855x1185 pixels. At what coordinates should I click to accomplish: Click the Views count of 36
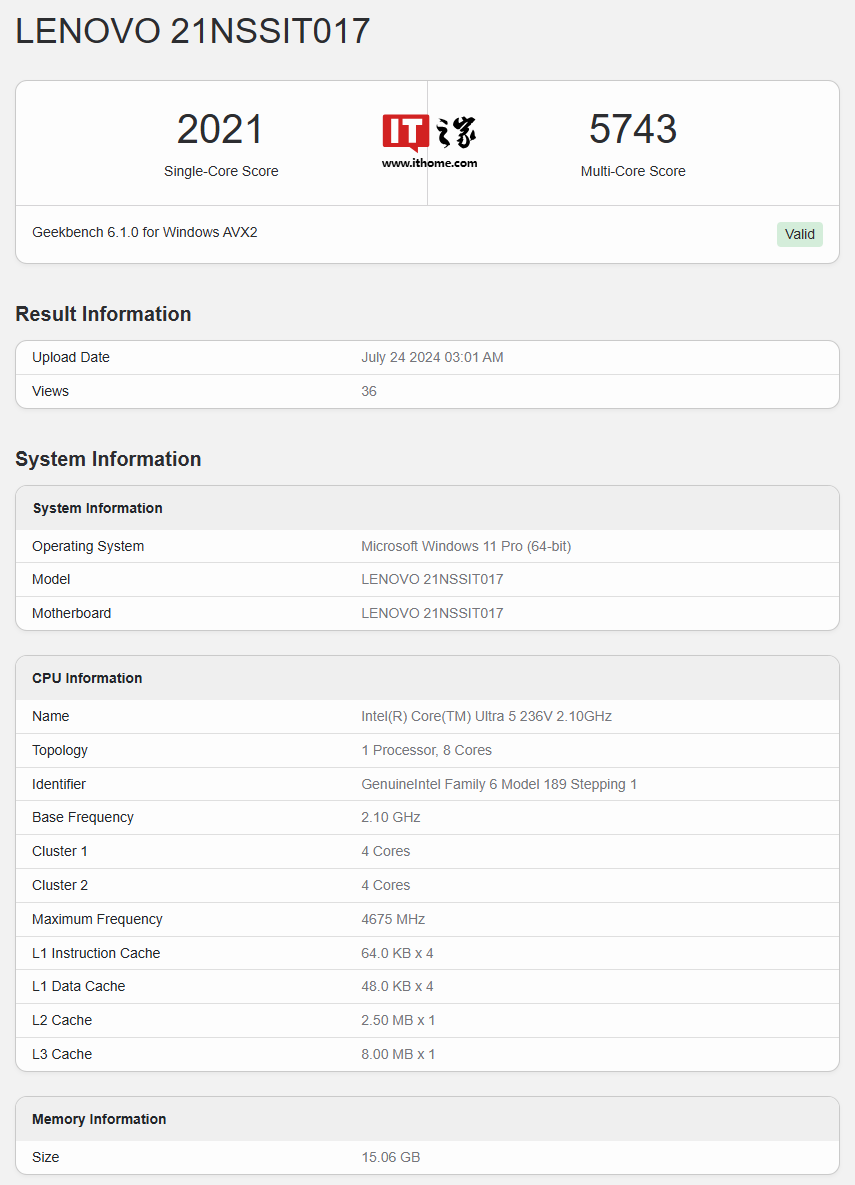(x=369, y=391)
